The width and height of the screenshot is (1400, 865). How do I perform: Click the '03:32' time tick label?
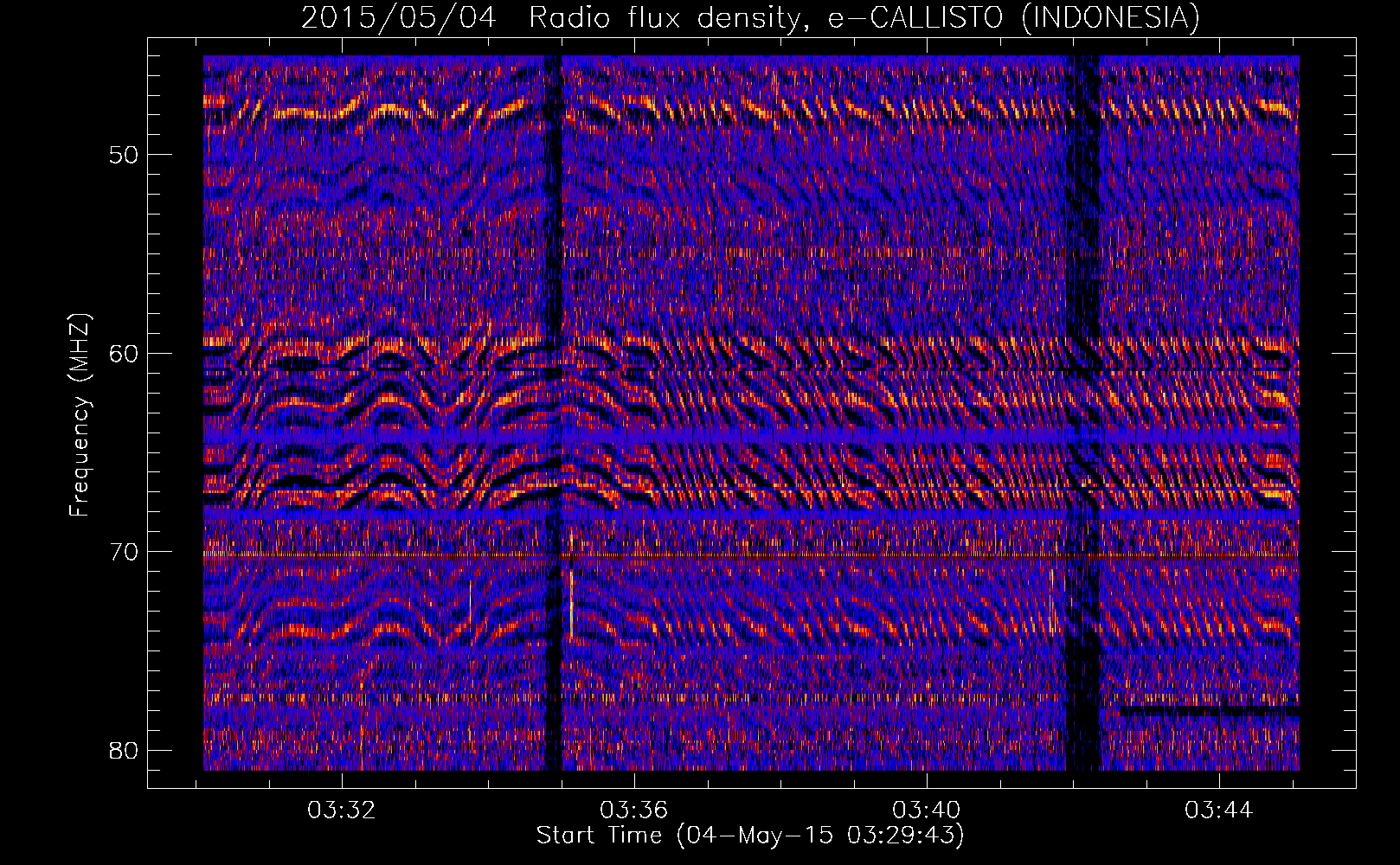(x=342, y=810)
